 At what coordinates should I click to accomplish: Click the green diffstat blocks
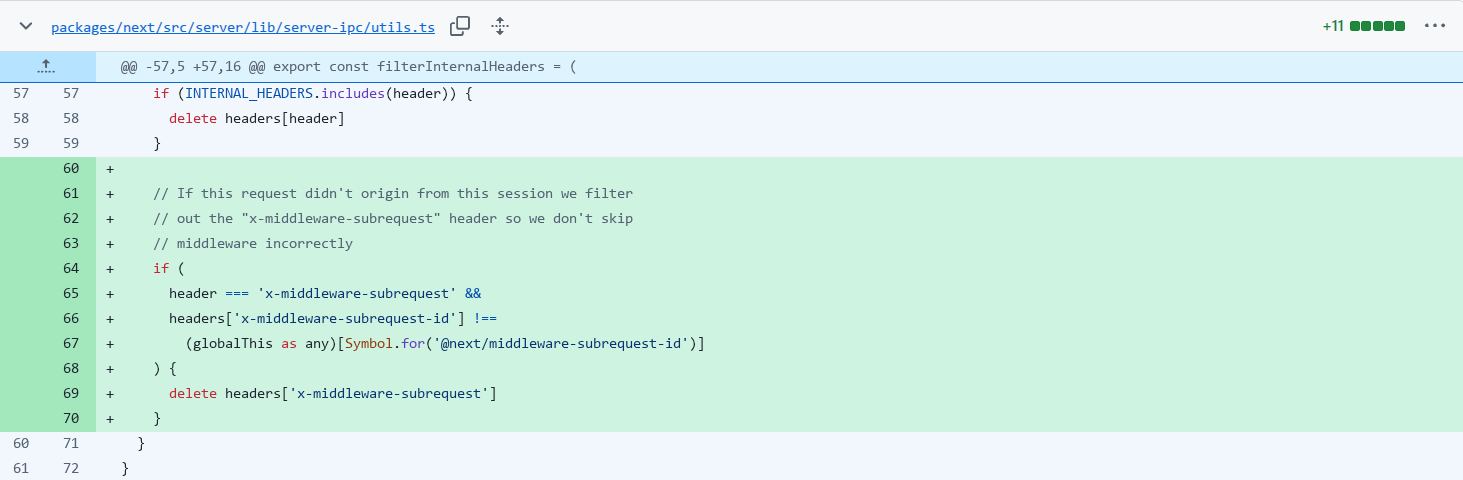[x=1377, y=26]
